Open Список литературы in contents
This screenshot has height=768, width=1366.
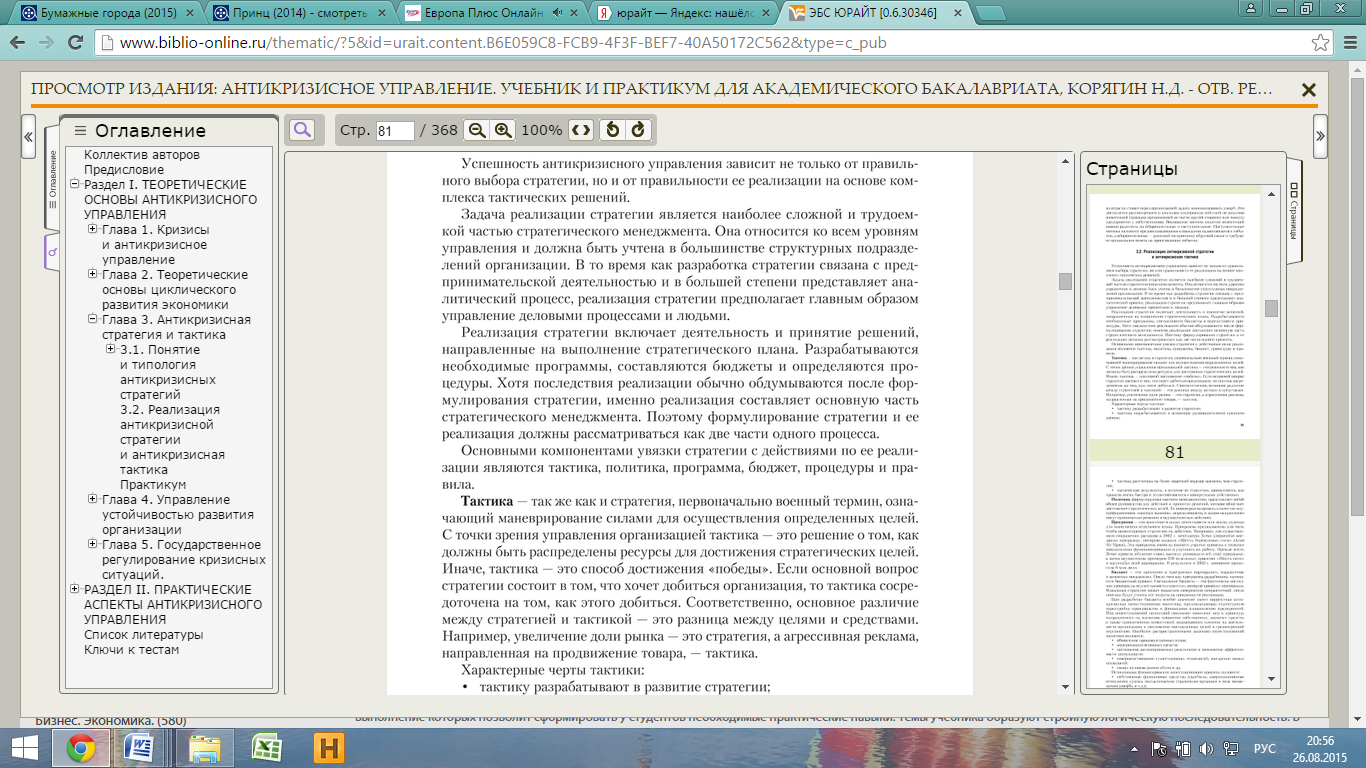click(x=143, y=635)
